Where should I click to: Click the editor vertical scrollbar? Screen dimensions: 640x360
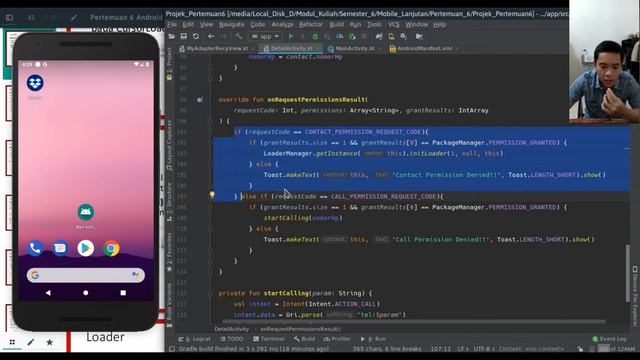coord(628,273)
